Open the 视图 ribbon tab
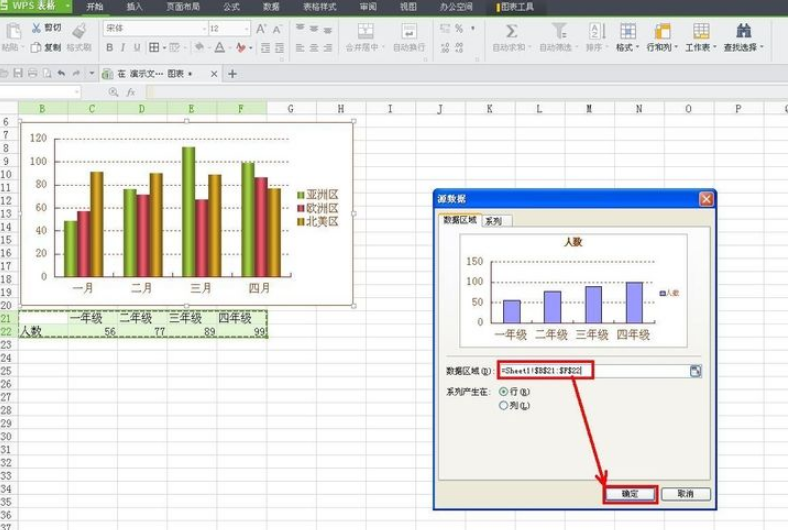 coord(408,7)
